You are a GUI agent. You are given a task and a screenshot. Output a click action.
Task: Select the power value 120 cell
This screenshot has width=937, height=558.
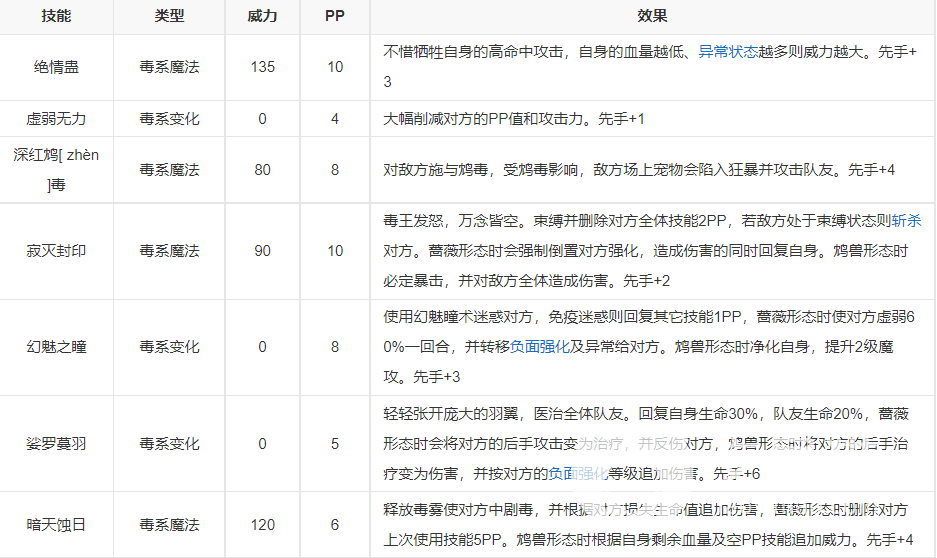[x=262, y=524]
